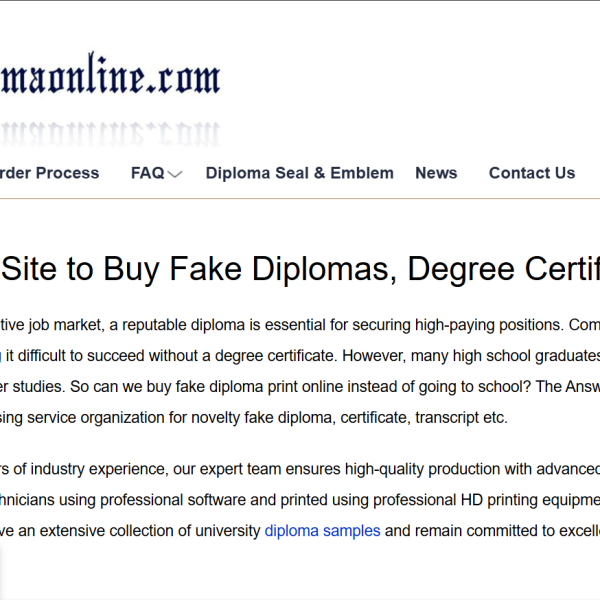This screenshot has height=600, width=600.
Task: Open Diploma Seal & Emblem menu item
Action: tap(299, 173)
